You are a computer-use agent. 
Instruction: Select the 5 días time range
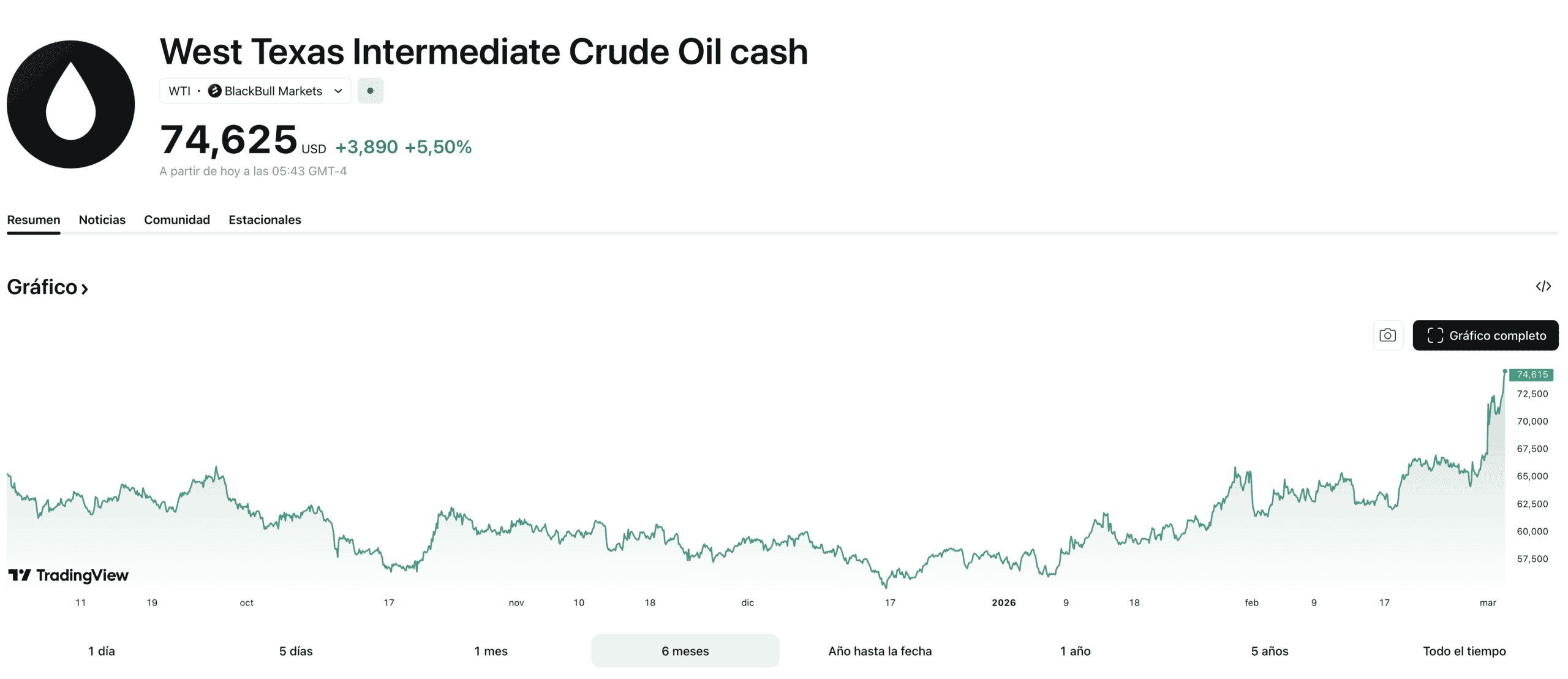pyautogui.click(x=296, y=651)
